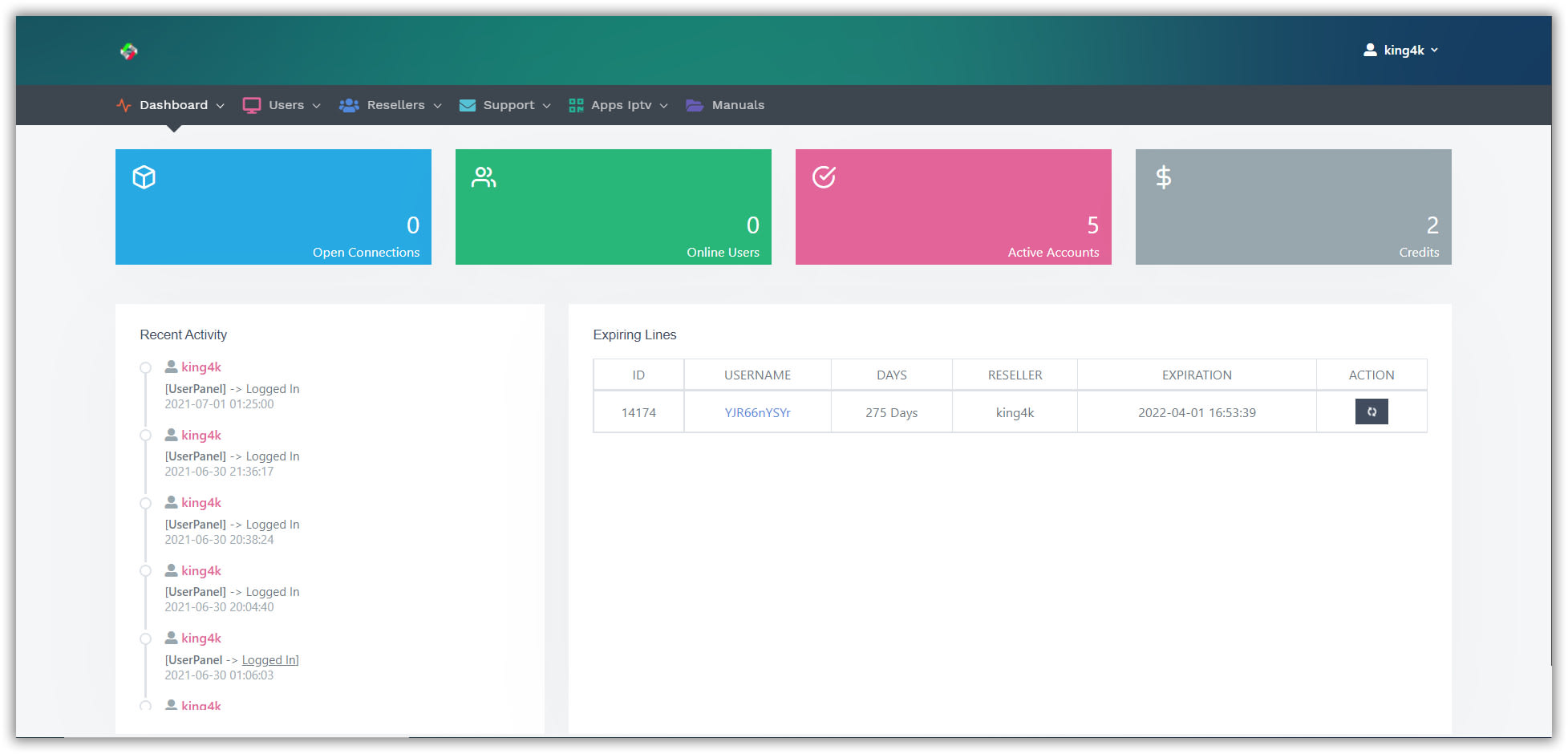Expand the king4k account dropdown
The width and height of the screenshot is (1568, 754).
[x=1436, y=50]
